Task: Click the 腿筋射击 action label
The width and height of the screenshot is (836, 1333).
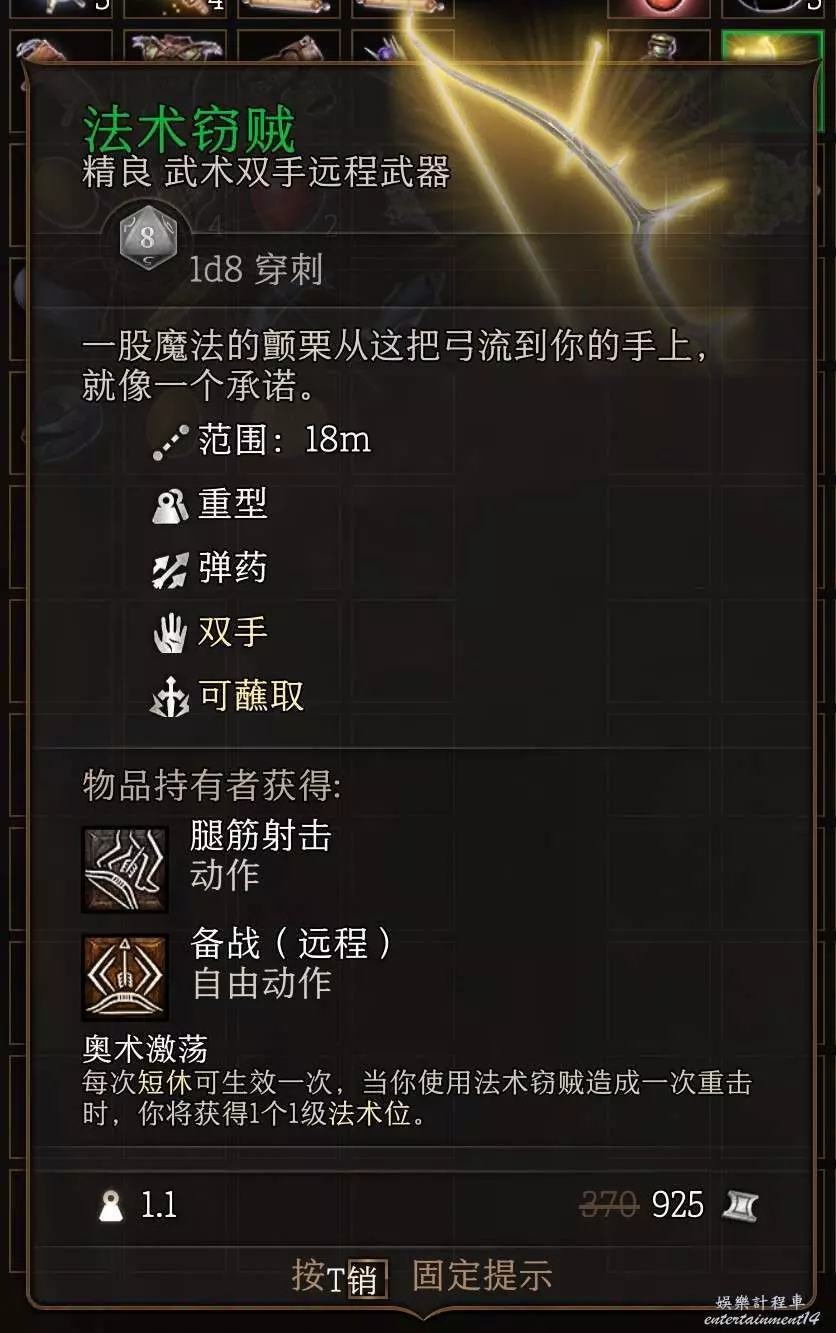Action: pyautogui.click(x=260, y=836)
